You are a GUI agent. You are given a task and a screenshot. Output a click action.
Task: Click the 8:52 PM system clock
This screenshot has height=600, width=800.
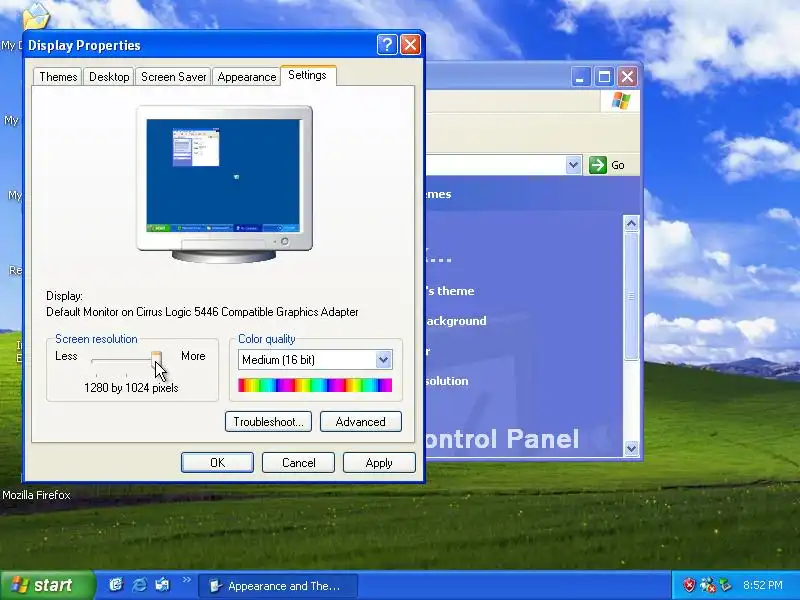(763, 585)
